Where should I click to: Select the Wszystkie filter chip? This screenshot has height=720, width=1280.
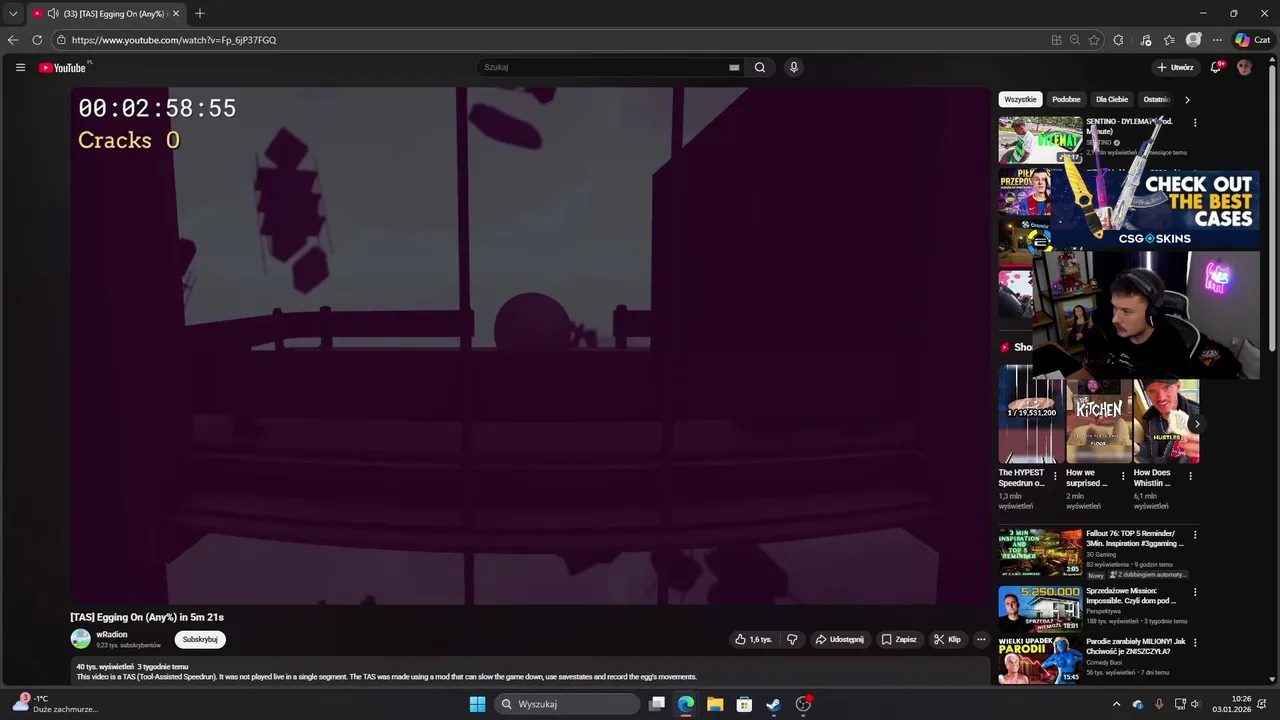coord(1020,99)
